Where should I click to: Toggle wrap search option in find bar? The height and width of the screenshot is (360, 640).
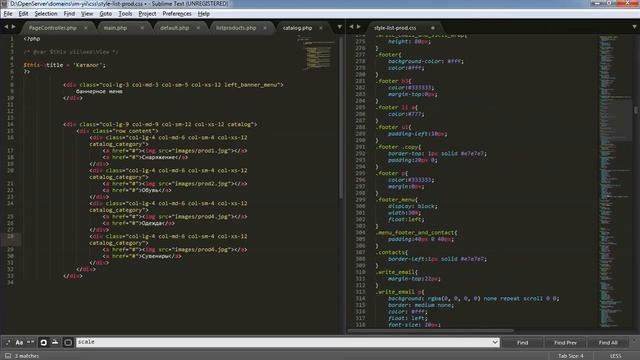(43, 342)
